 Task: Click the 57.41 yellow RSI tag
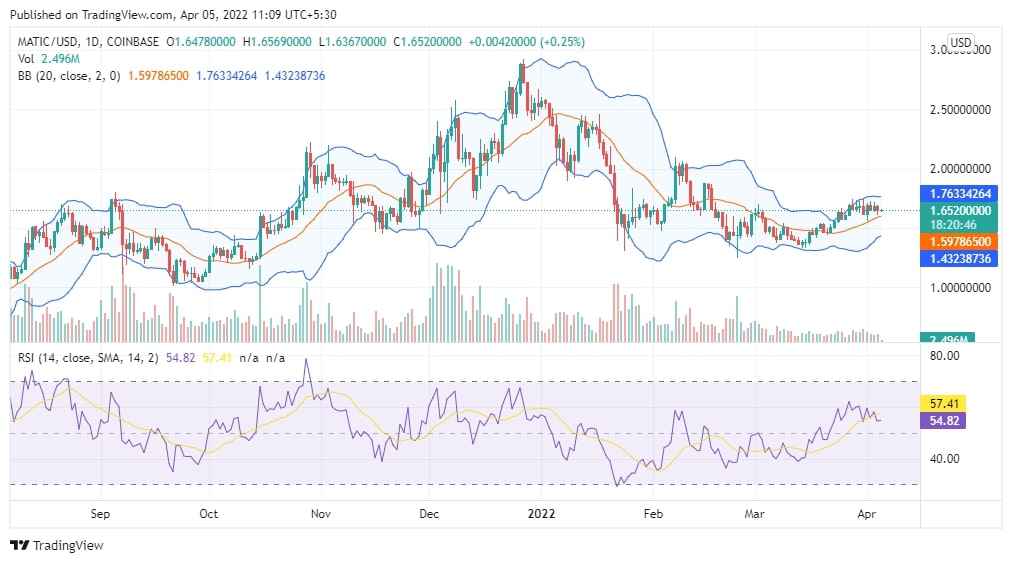(x=943, y=404)
